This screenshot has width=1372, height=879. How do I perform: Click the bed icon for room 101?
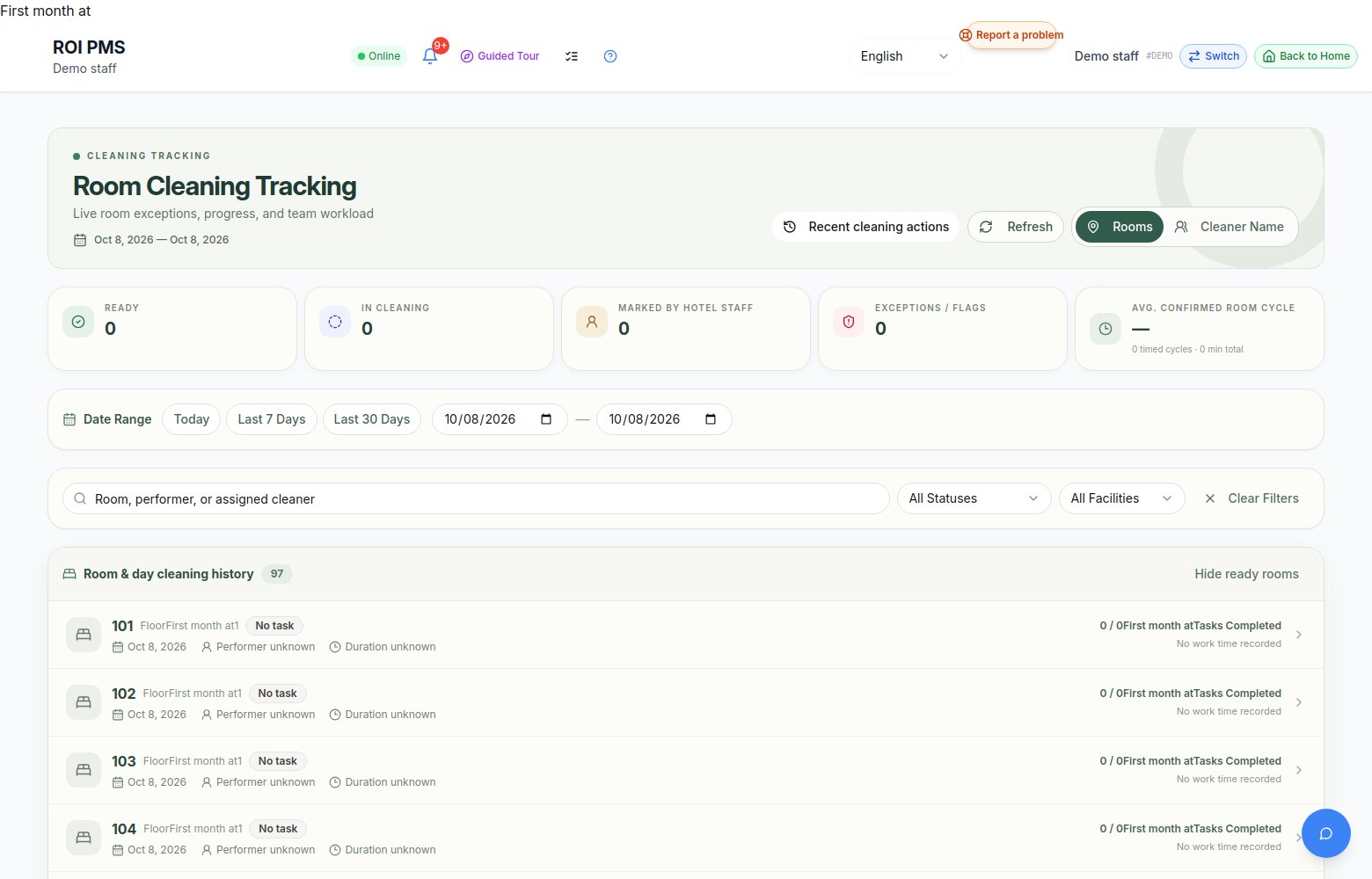(x=84, y=635)
